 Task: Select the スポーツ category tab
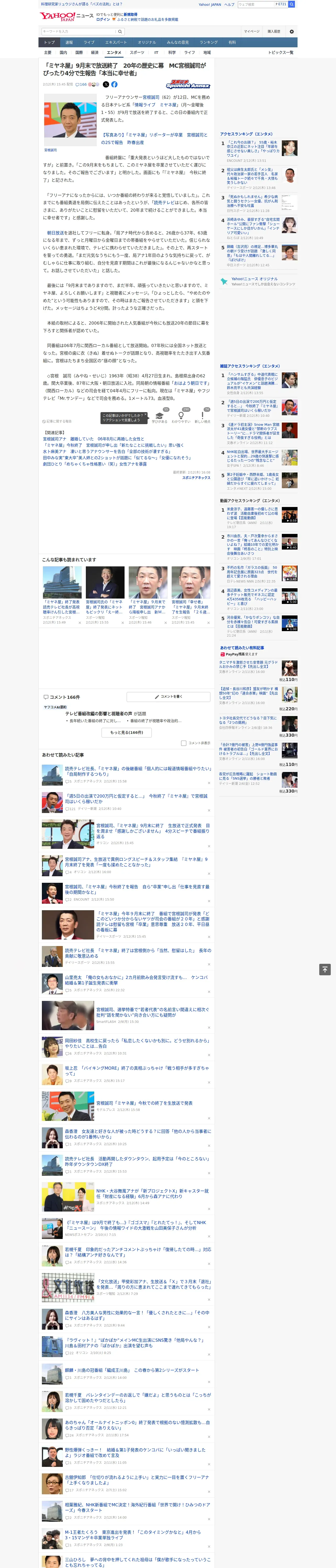pos(137,53)
